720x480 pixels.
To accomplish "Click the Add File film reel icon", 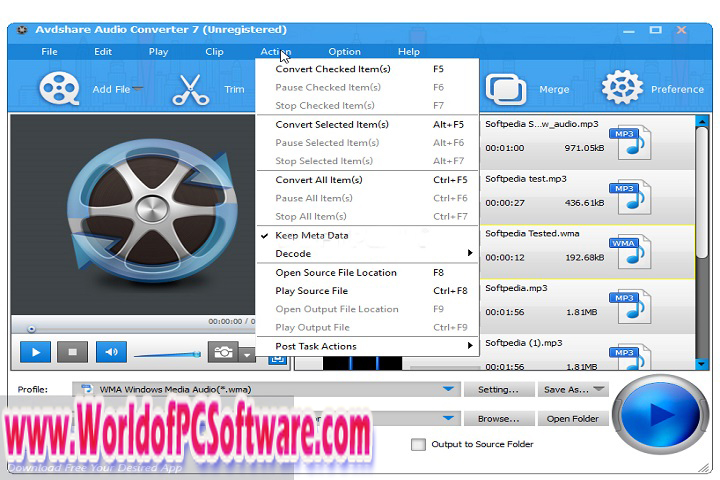I will pos(59,88).
